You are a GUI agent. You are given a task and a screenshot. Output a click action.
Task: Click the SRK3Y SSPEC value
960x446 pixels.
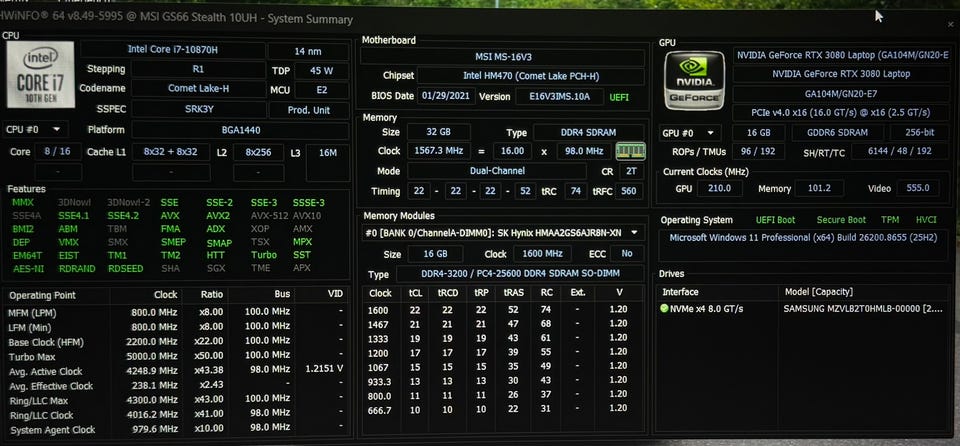coord(198,110)
